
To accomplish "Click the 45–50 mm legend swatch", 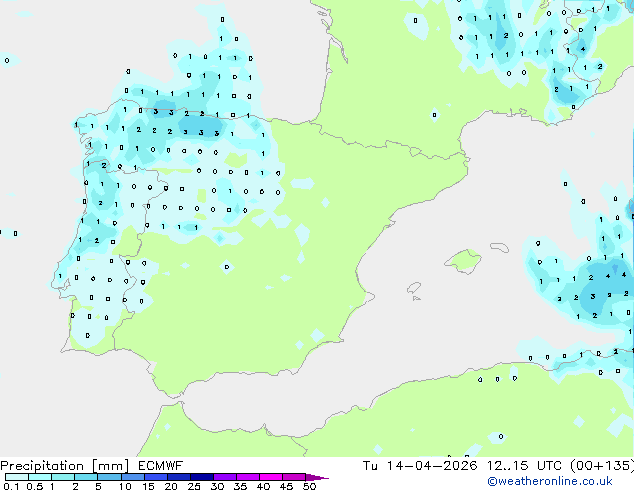I will (294, 477).
